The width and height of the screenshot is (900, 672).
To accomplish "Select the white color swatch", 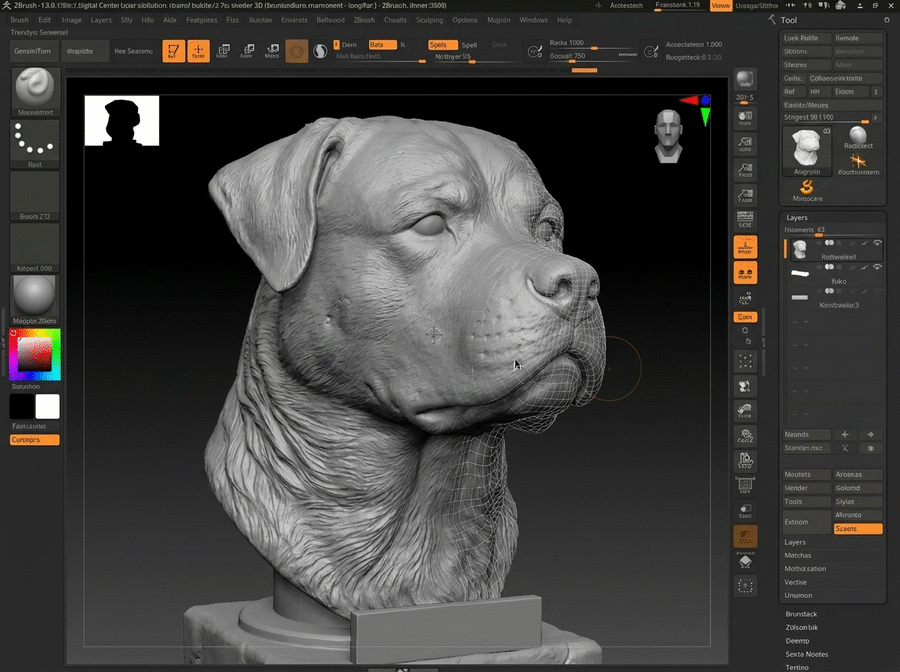I will pos(48,407).
